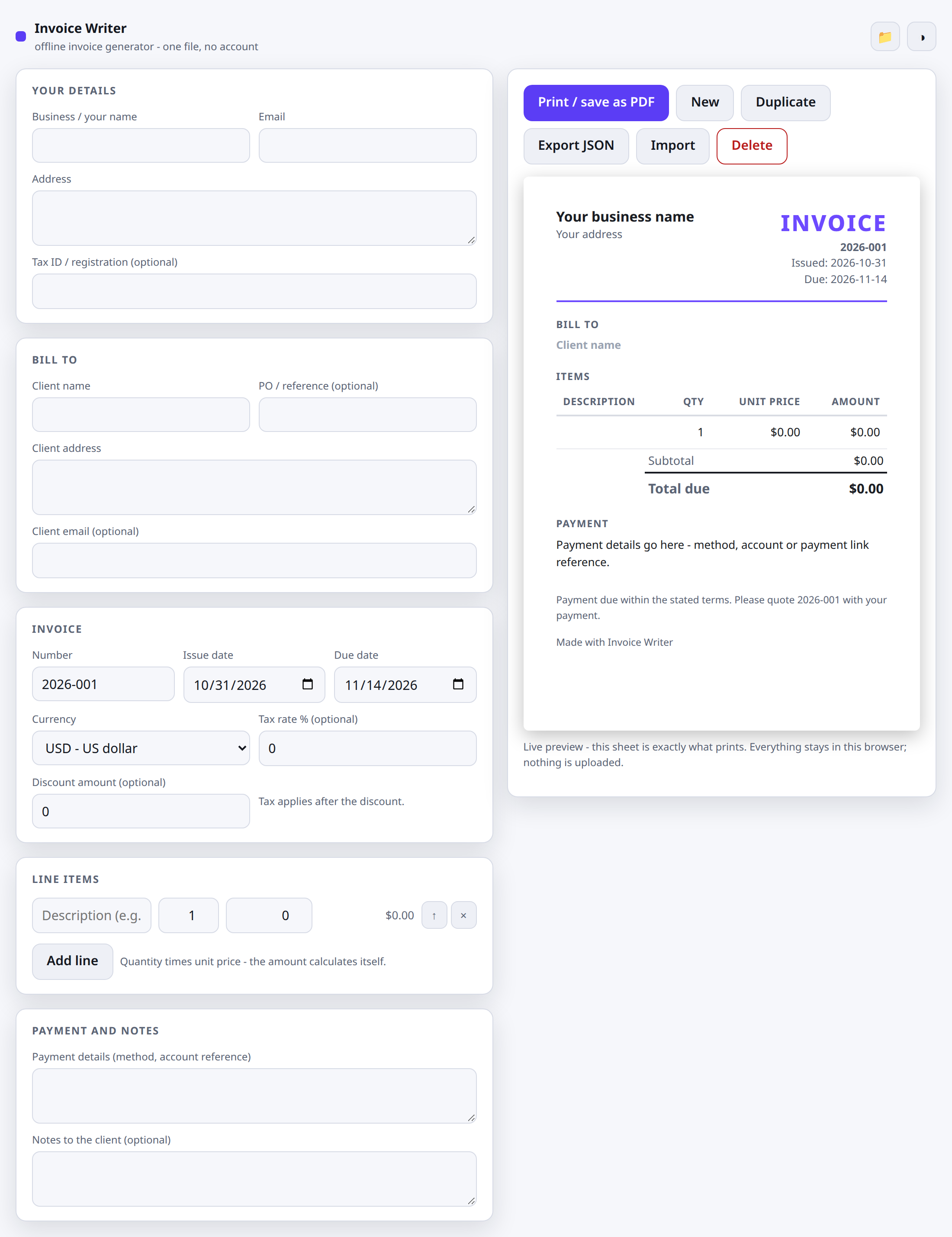This screenshot has height=1237, width=952.
Task: Create a New invoice
Action: tap(704, 103)
